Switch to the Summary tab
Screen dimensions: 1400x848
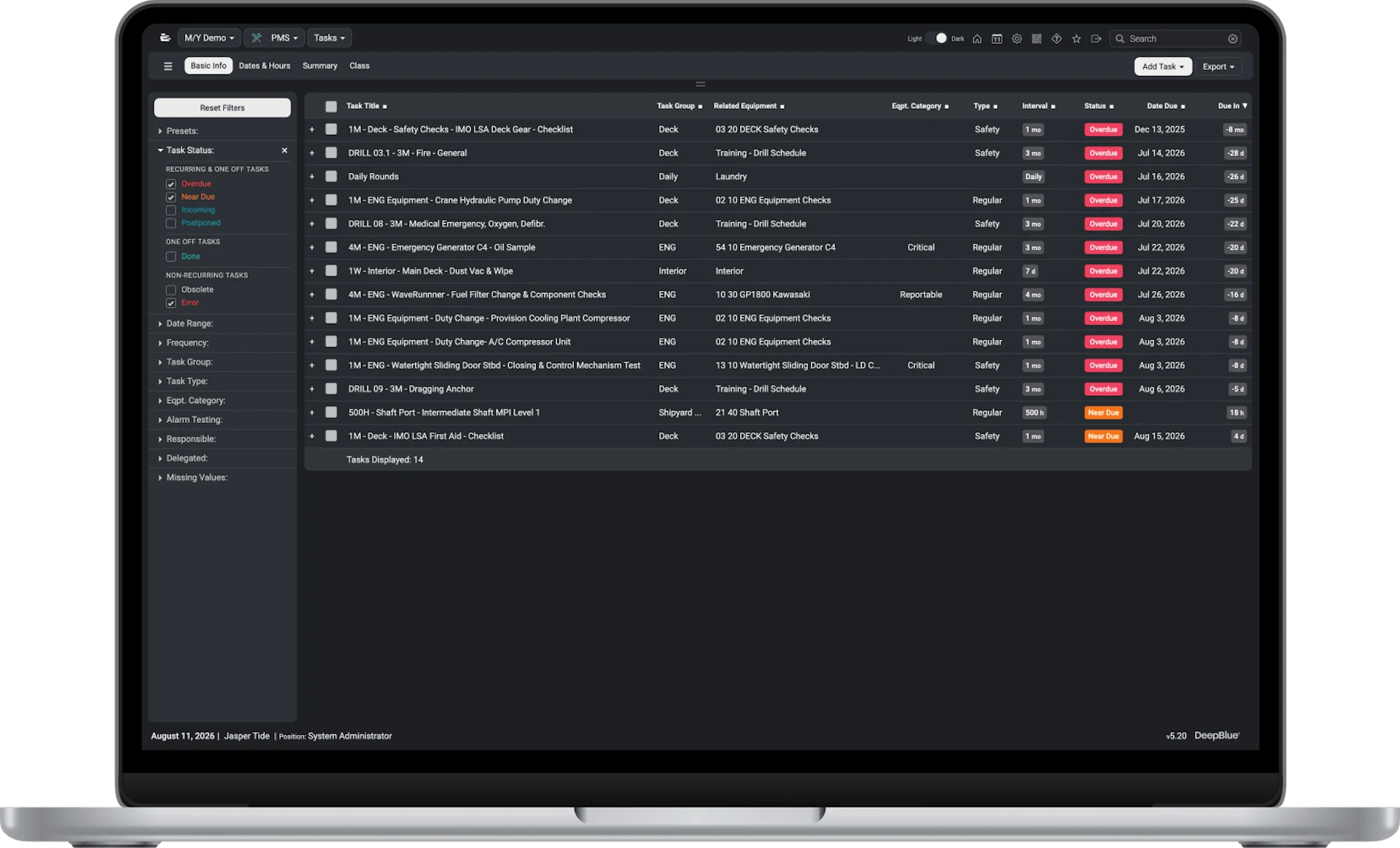320,66
